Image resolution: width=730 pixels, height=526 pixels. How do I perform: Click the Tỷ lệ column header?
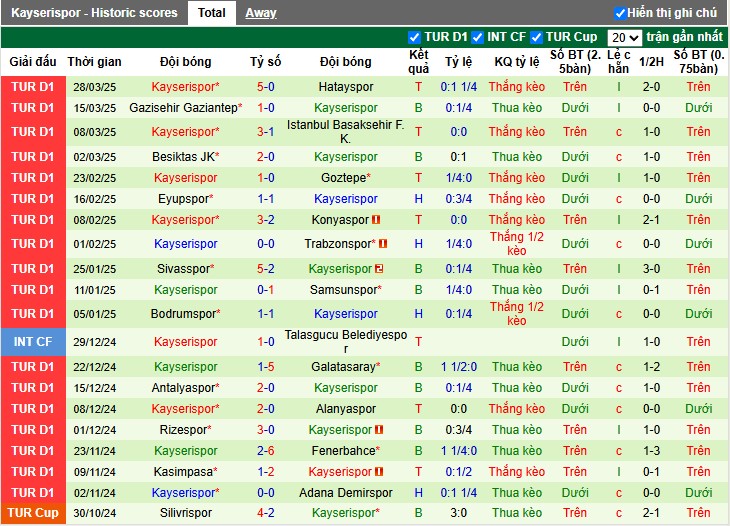[x=459, y=62]
